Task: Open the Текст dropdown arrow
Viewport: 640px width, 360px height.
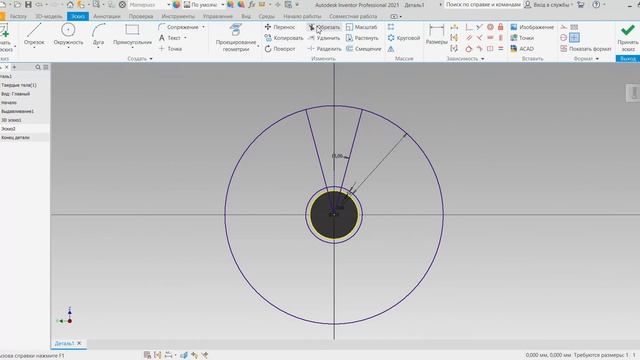Action: tap(185, 38)
